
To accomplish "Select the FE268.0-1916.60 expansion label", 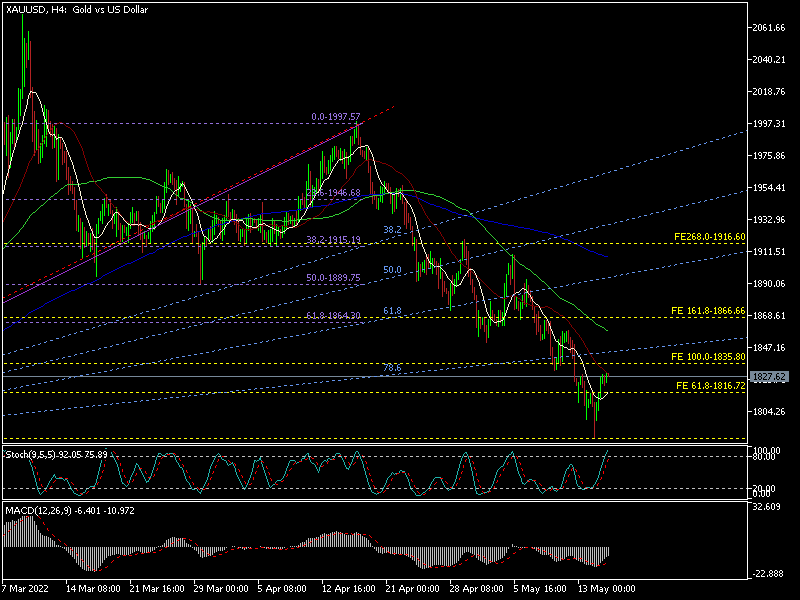I will [709, 237].
